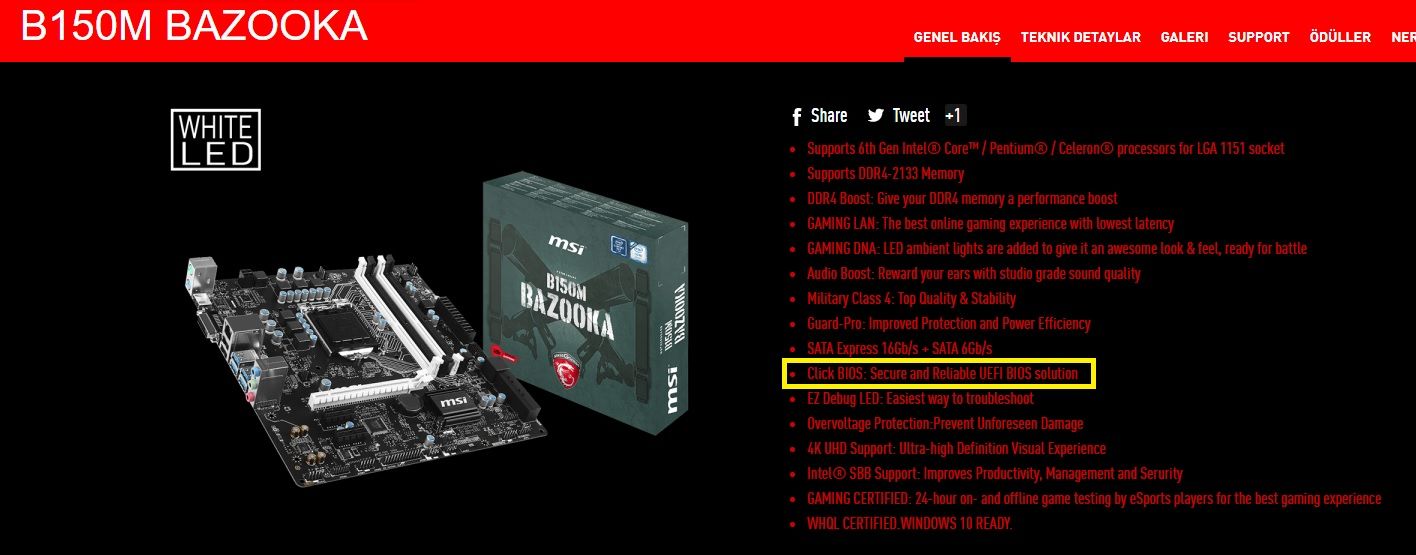The image size is (1416, 555).
Task: Click the B150M BAZOOKA page title
Action: tap(194, 27)
